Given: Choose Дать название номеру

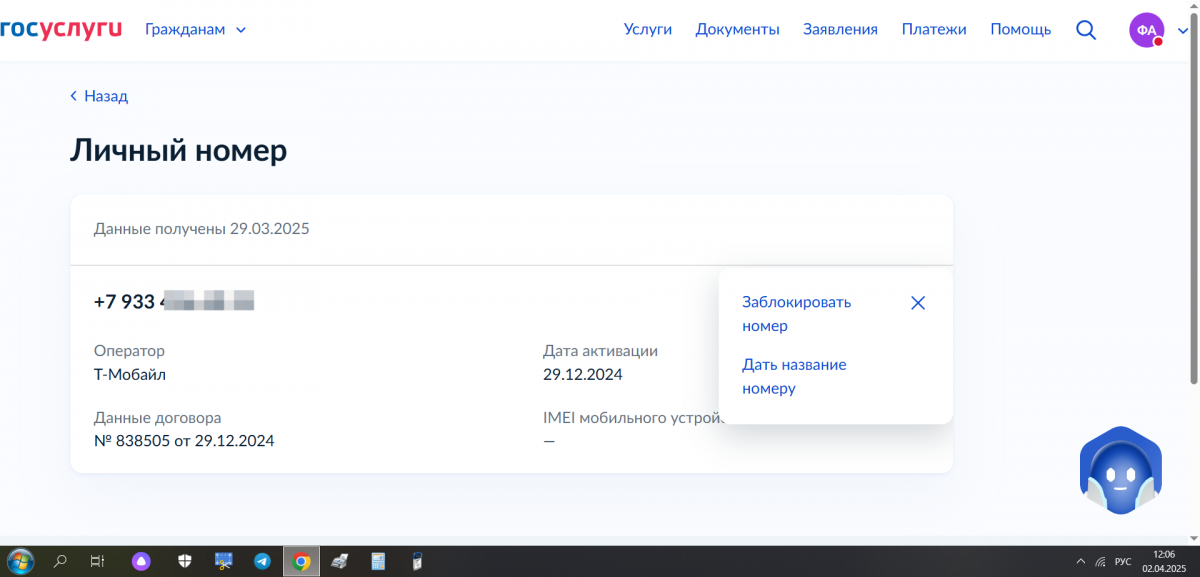Looking at the screenshot, I should click(794, 376).
